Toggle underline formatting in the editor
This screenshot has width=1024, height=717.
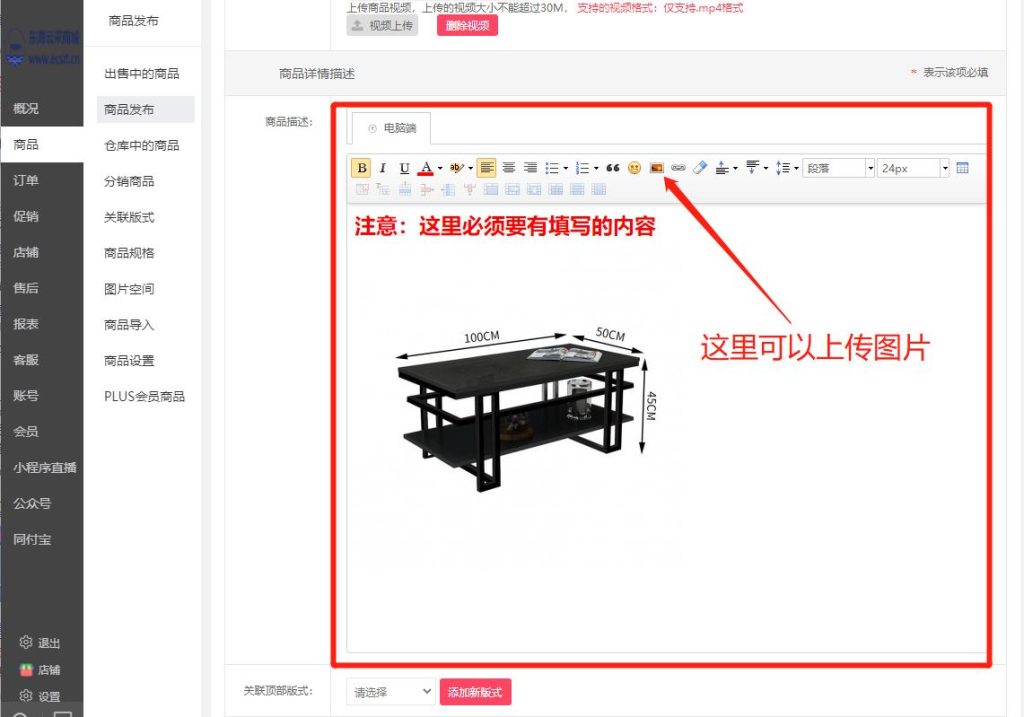[x=402, y=167]
